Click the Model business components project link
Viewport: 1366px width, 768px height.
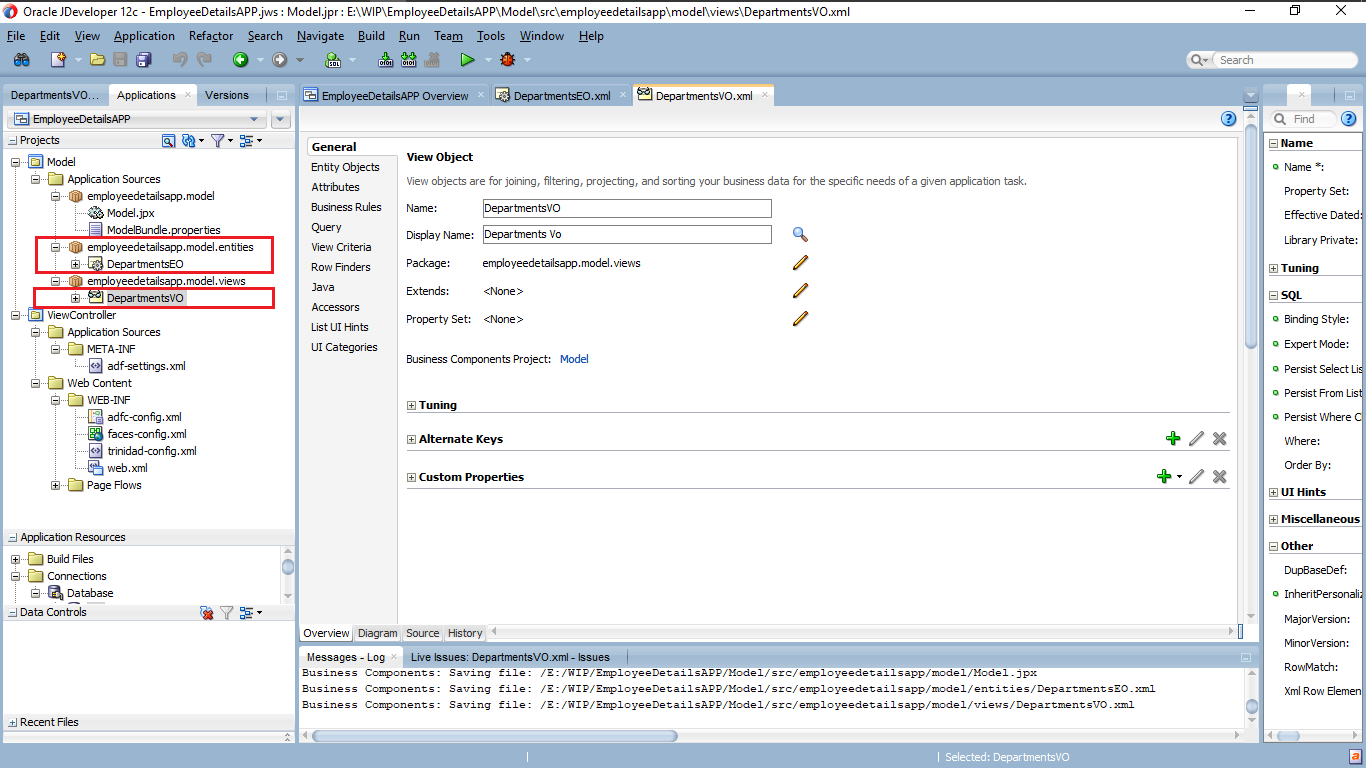click(x=574, y=358)
